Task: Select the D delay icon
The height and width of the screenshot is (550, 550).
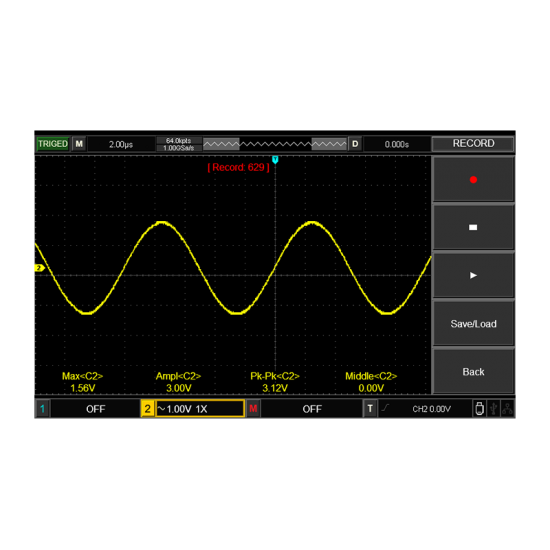Action: point(355,144)
